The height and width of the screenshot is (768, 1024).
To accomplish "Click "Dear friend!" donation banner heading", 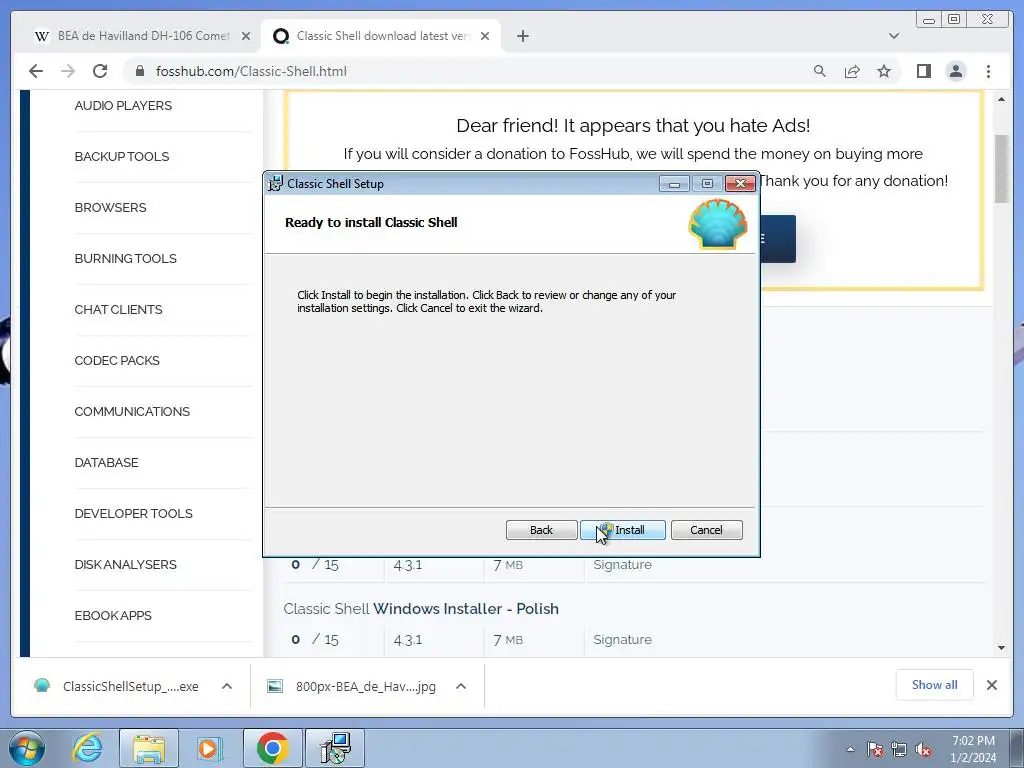I will coord(633,125).
